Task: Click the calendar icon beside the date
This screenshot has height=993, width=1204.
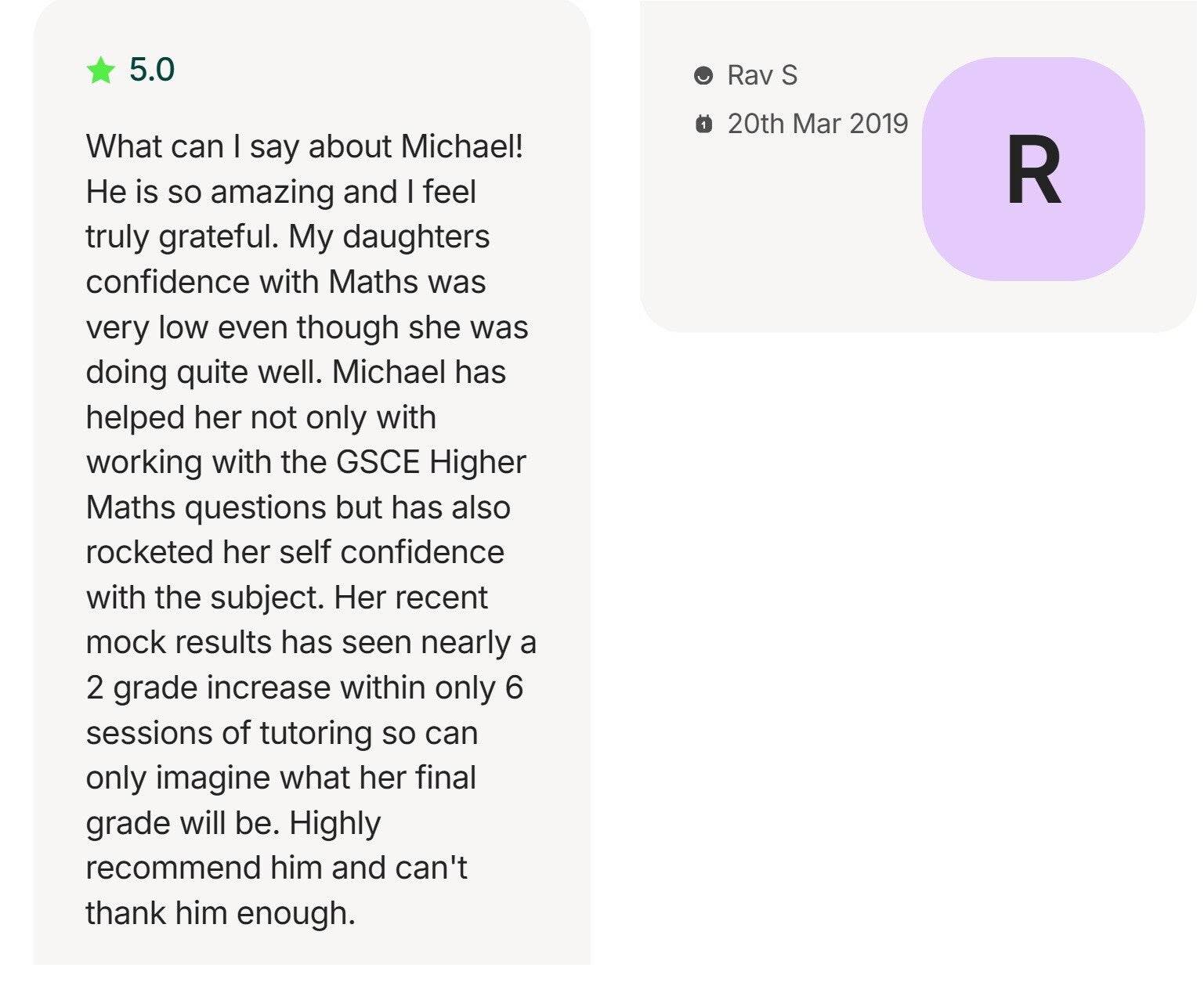Action: (x=703, y=124)
